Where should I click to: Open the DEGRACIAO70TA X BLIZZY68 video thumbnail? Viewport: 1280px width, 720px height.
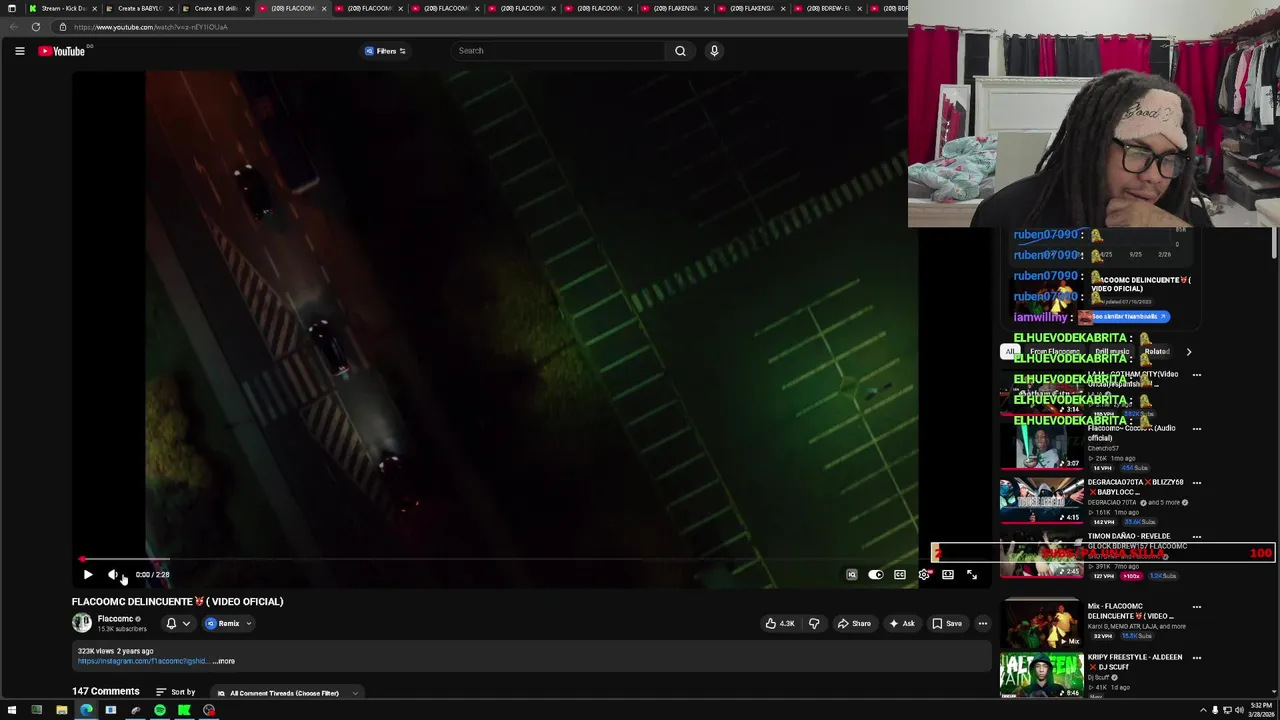tap(1042, 500)
